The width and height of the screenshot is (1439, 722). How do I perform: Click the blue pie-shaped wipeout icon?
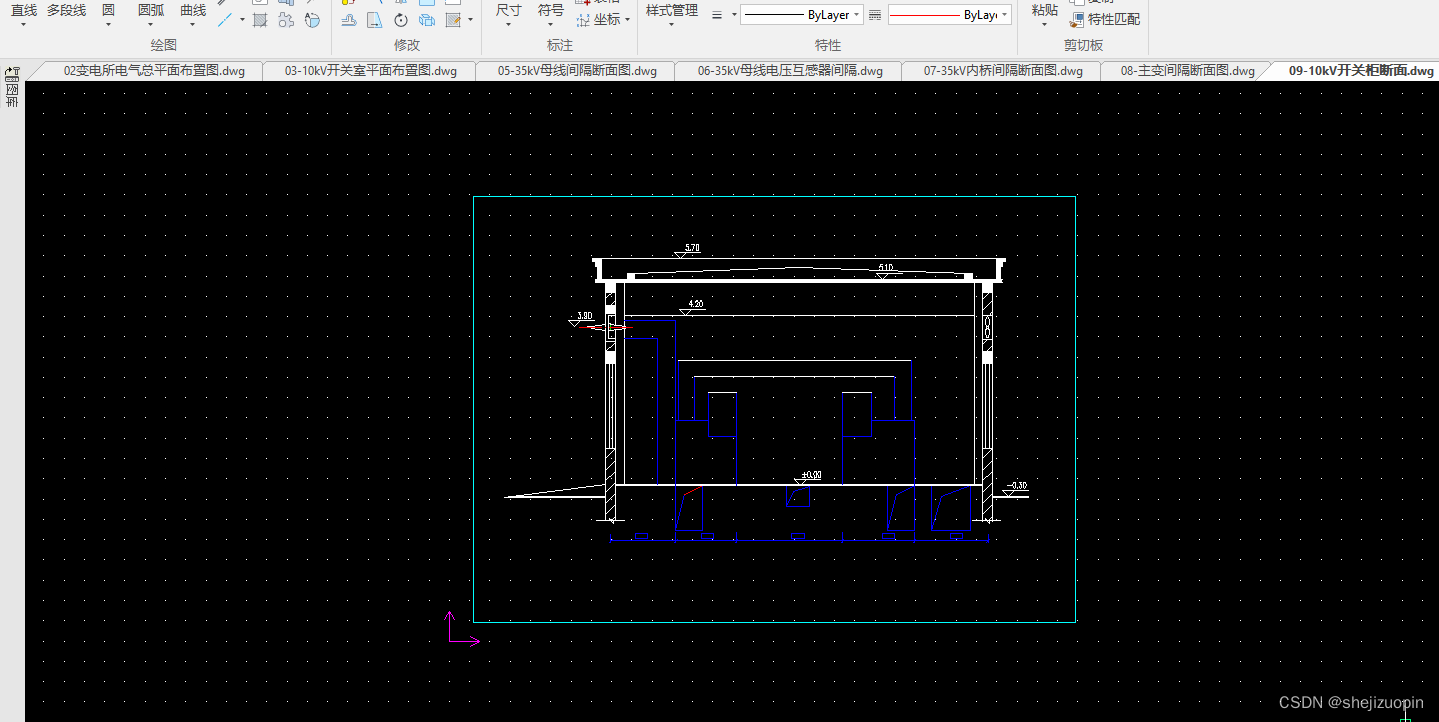pyautogui.click(x=313, y=20)
